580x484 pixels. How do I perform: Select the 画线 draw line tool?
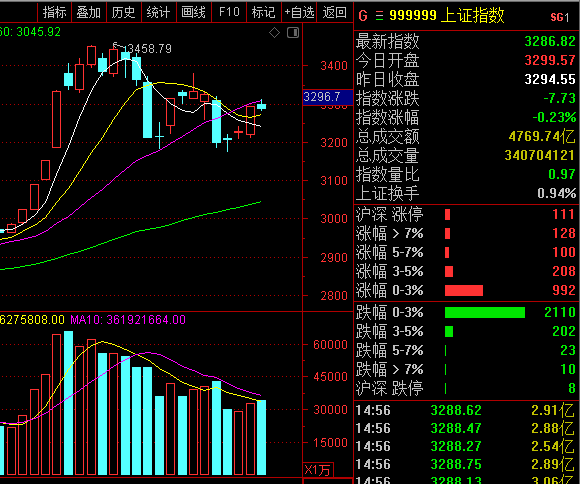pos(193,12)
